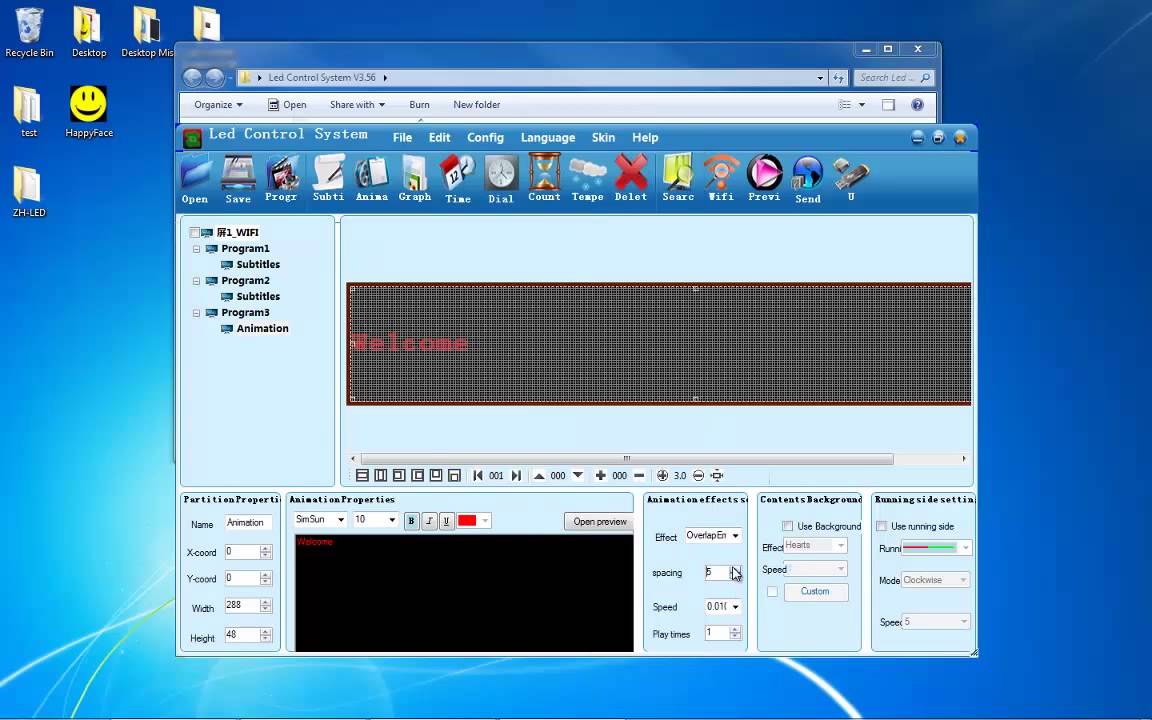Click the plus icon before 000
The width and height of the screenshot is (1152, 720).
(x=600, y=475)
